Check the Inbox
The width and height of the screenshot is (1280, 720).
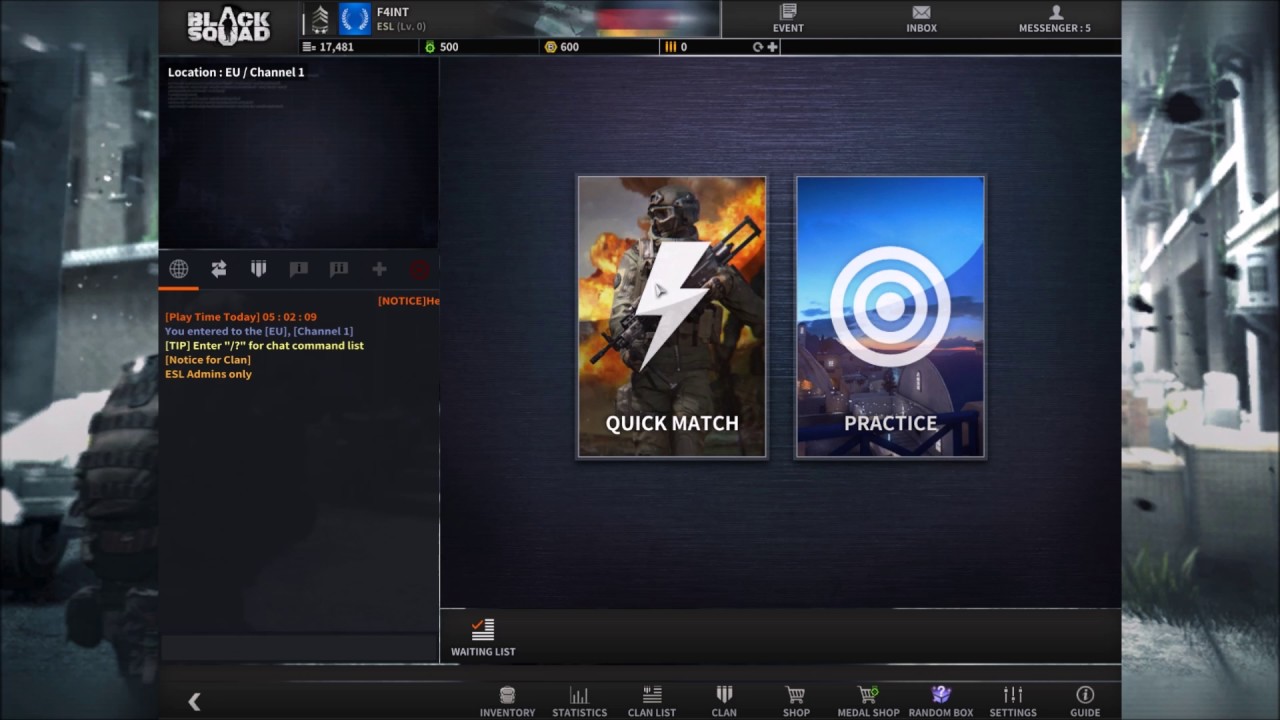click(920, 19)
